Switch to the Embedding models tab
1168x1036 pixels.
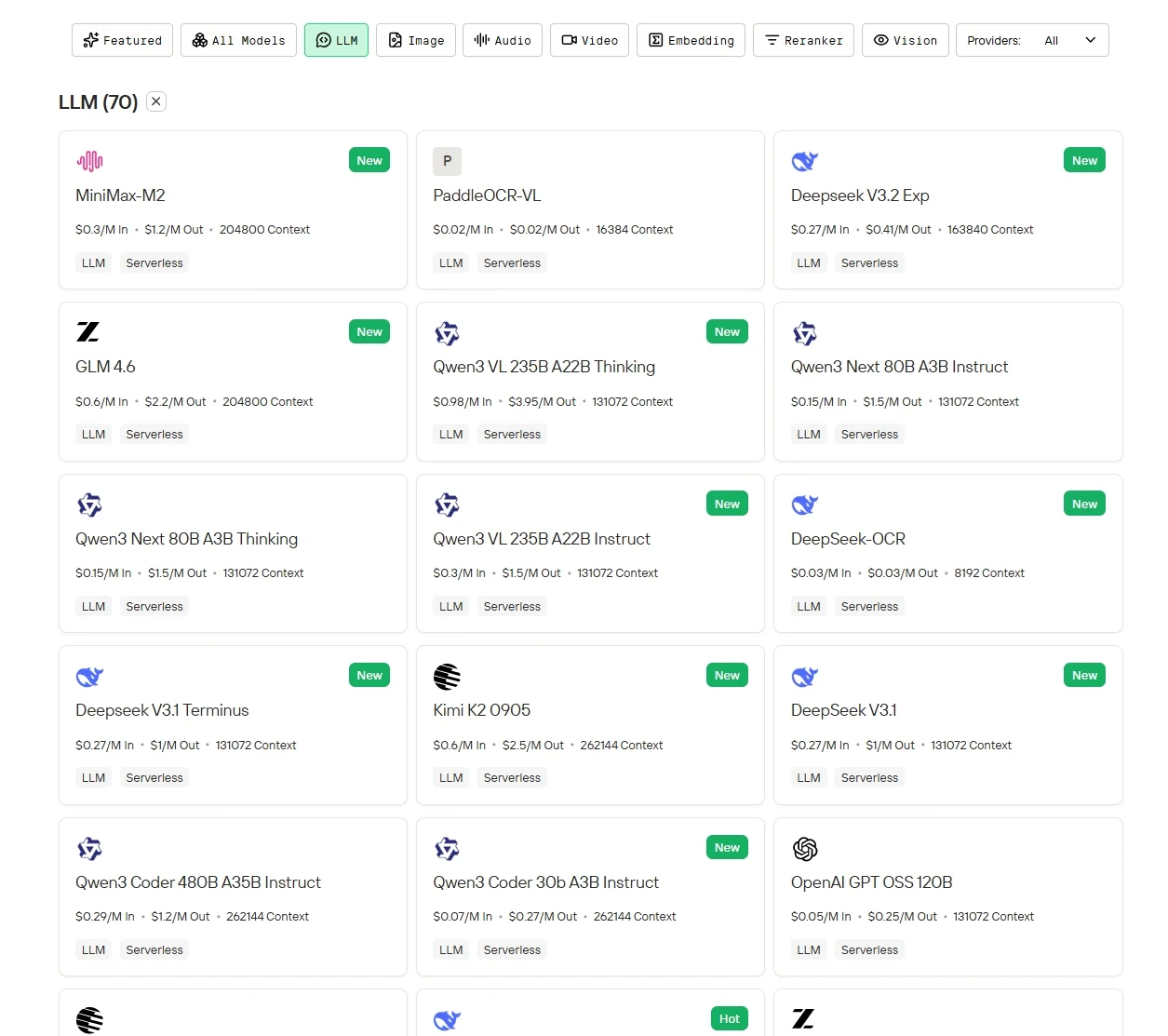691,40
